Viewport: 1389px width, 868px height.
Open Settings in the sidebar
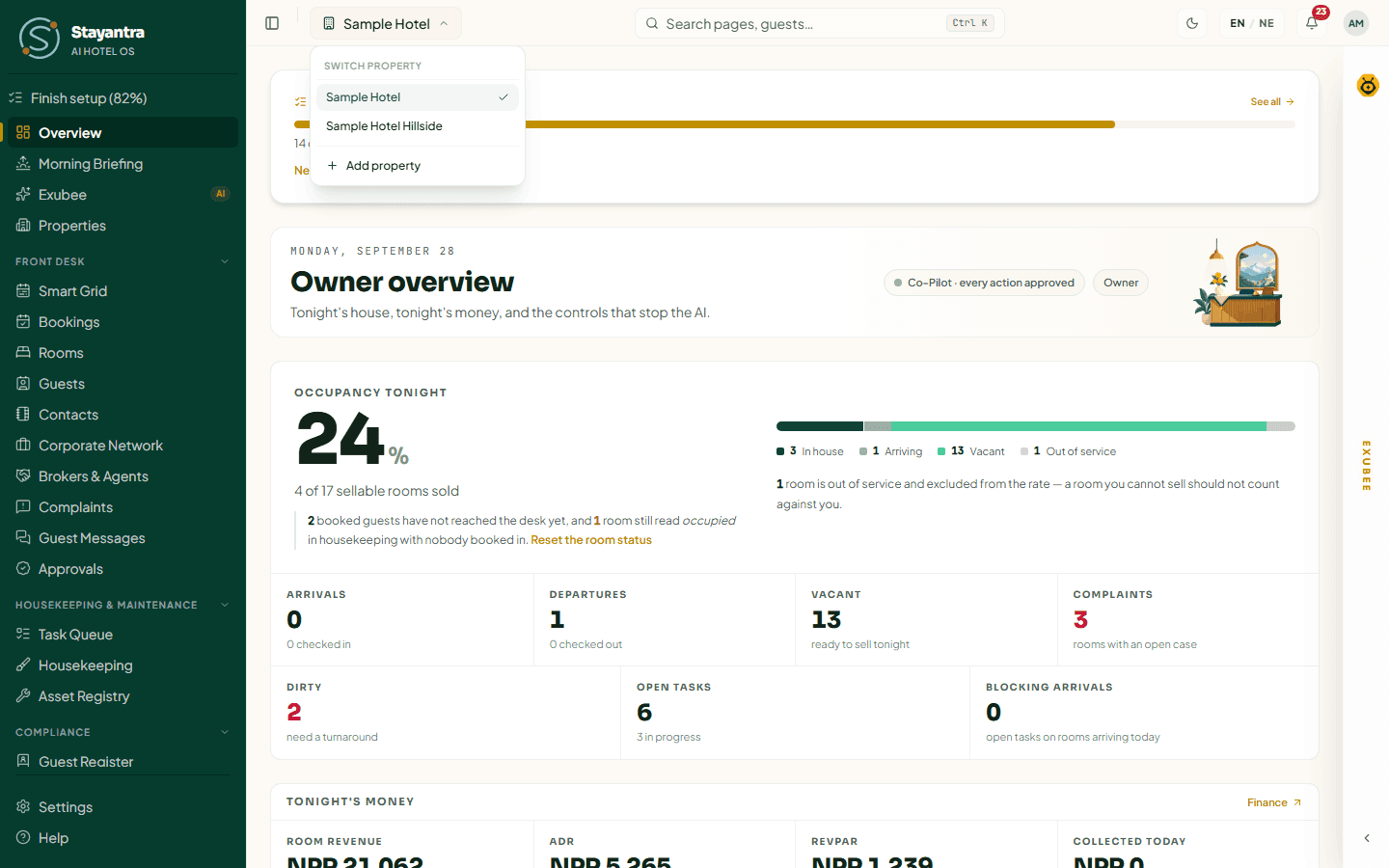[x=123, y=807]
